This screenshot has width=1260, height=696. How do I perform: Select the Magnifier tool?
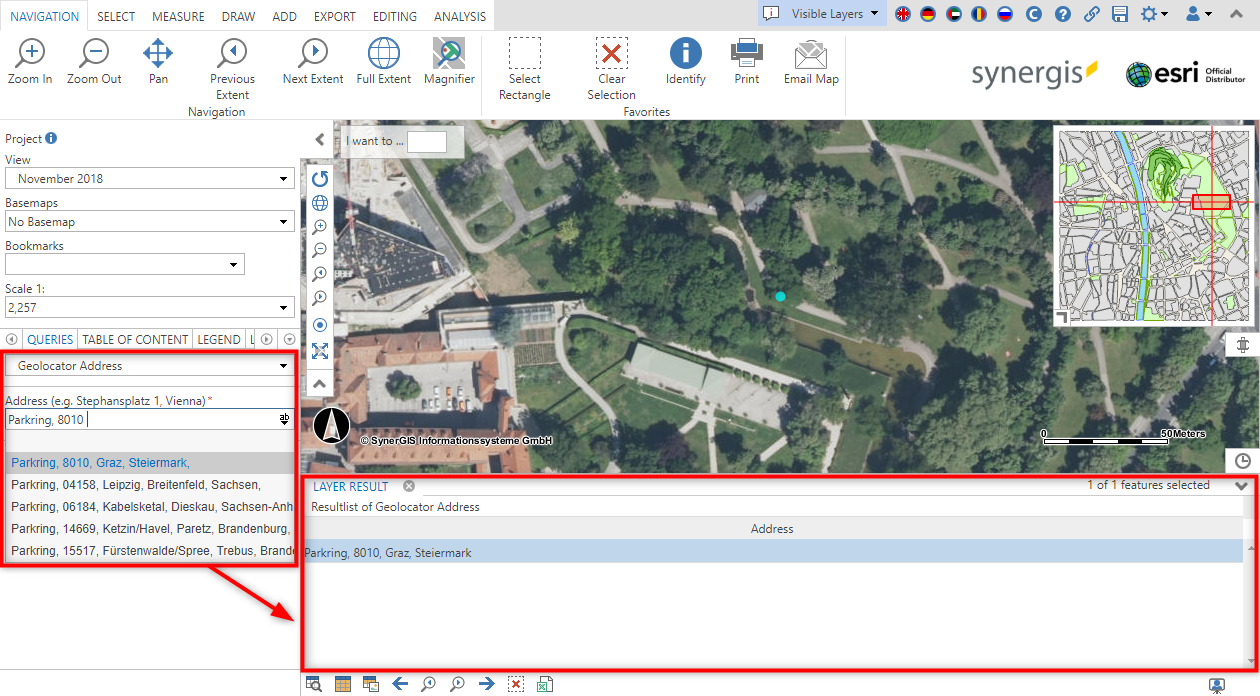(448, 60)
